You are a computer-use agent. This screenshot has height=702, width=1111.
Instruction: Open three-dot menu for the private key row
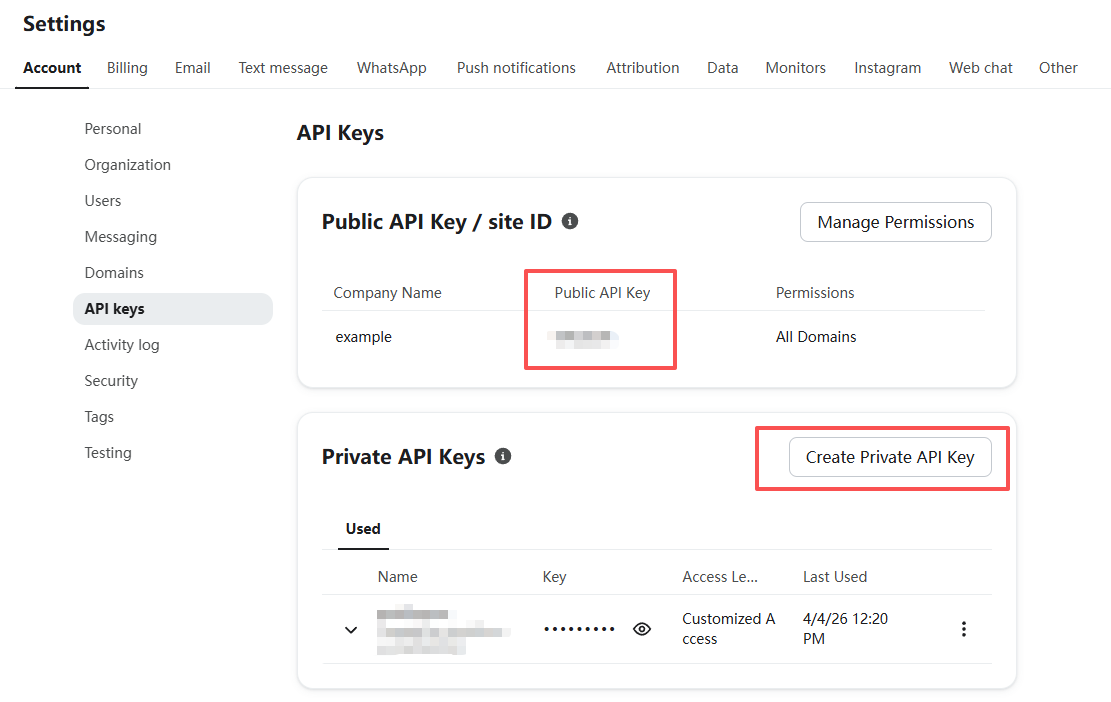pos(964,629)
